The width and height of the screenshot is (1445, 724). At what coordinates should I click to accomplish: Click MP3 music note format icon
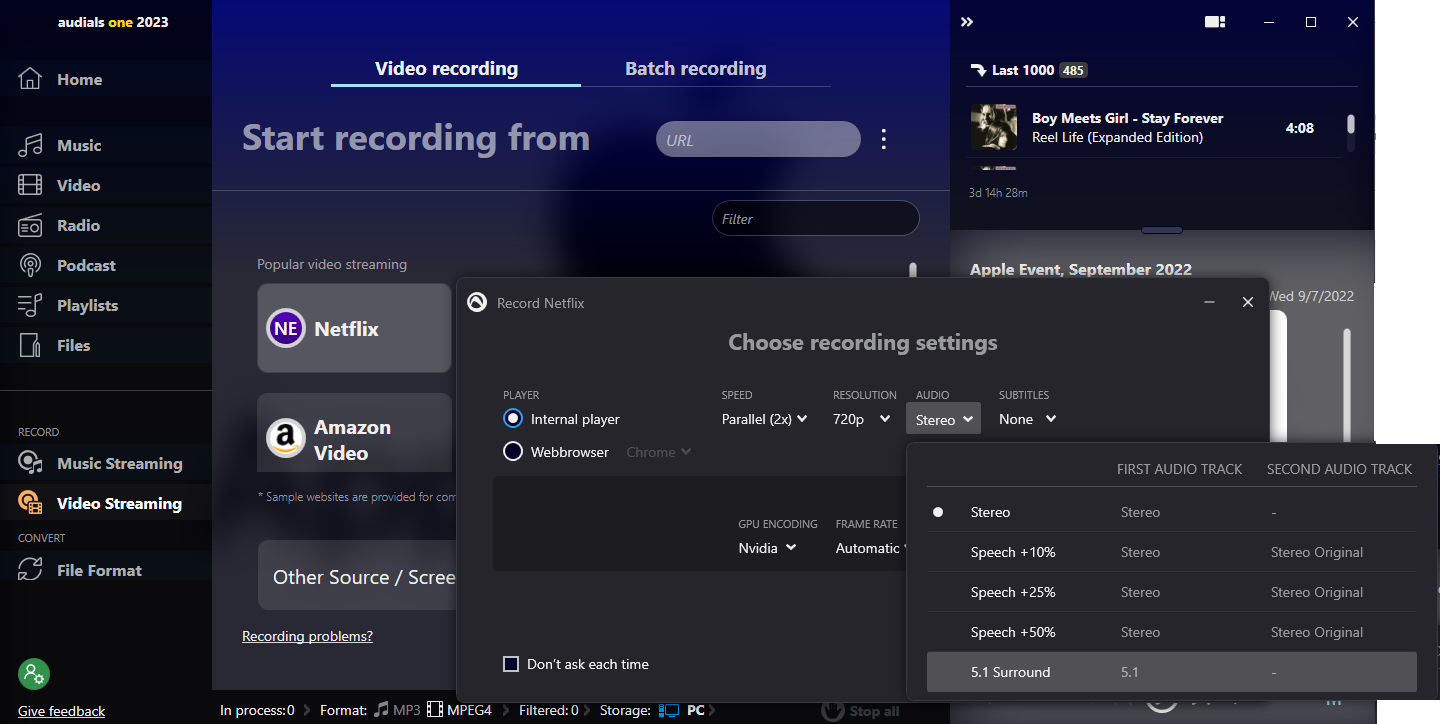381,710
